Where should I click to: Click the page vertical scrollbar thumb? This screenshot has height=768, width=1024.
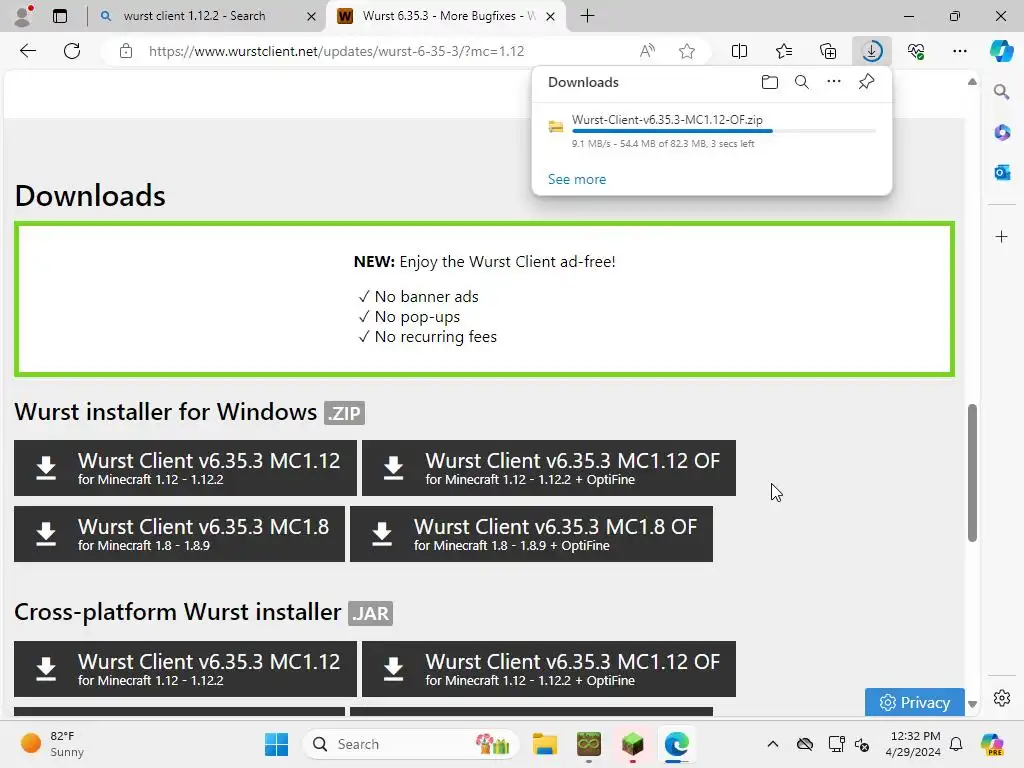point(972,473)
